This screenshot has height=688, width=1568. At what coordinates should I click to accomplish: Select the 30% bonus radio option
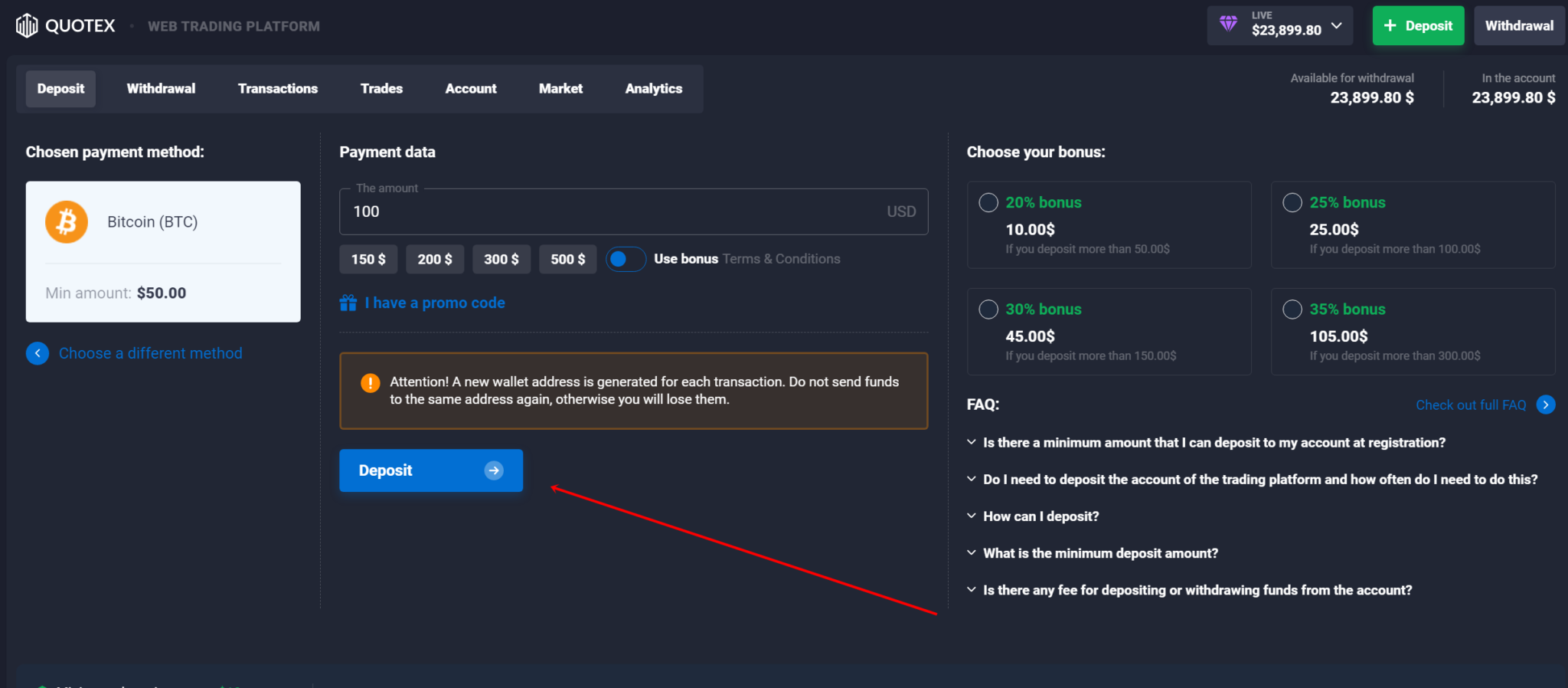(988, 310)
